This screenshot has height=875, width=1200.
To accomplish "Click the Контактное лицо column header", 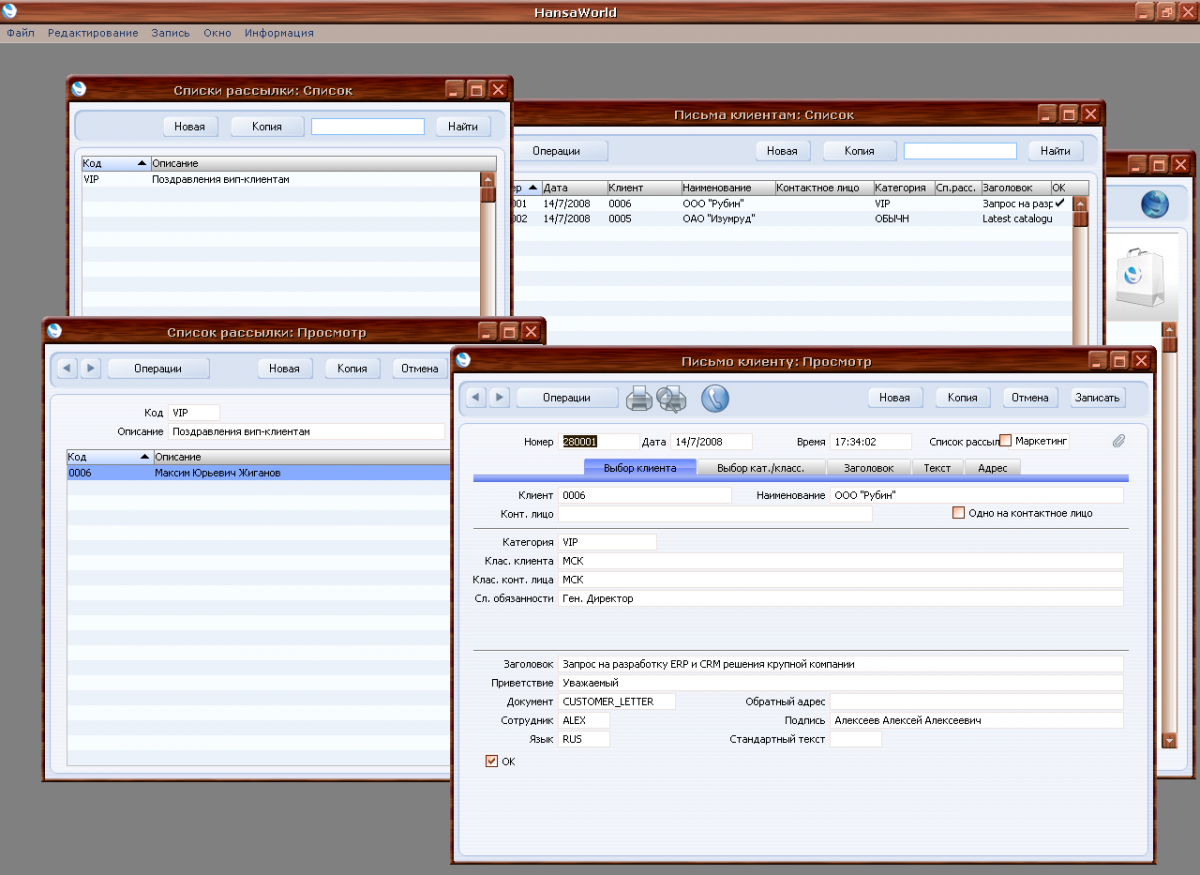I will [x=824, y=187].
